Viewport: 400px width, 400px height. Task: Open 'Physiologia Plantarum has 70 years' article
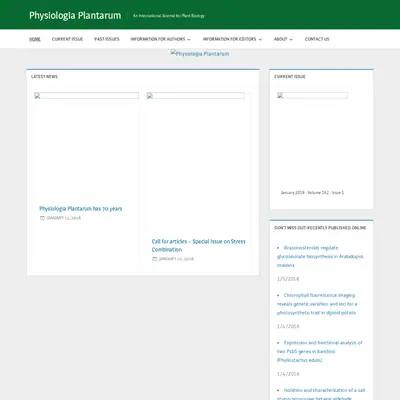(x=81, y=209)
